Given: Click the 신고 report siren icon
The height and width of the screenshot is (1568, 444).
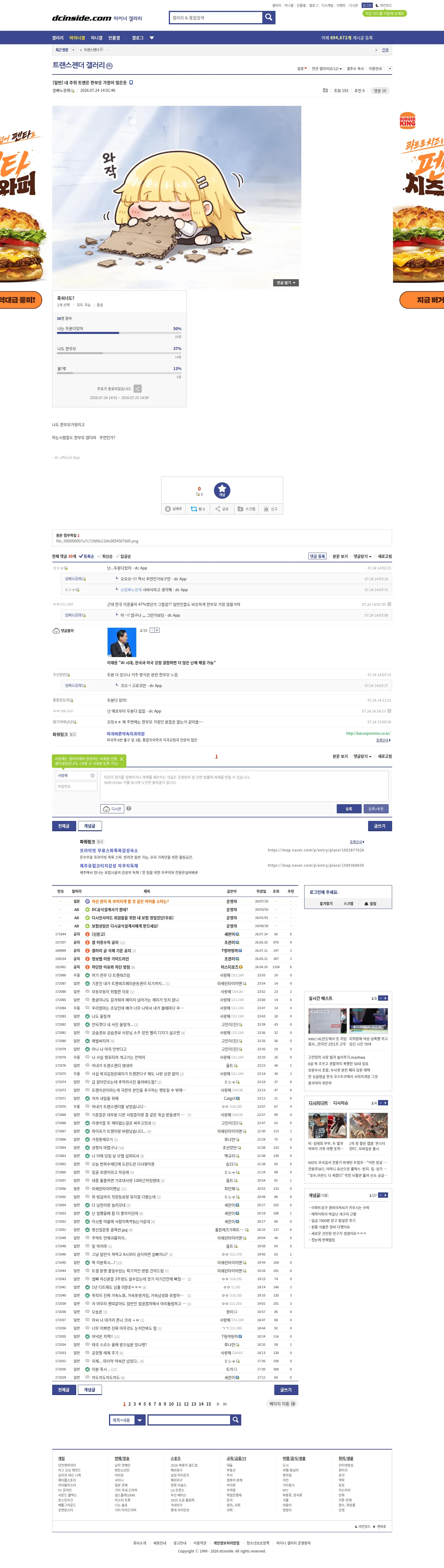Looking at the screenshot, I should click(271, 509).
